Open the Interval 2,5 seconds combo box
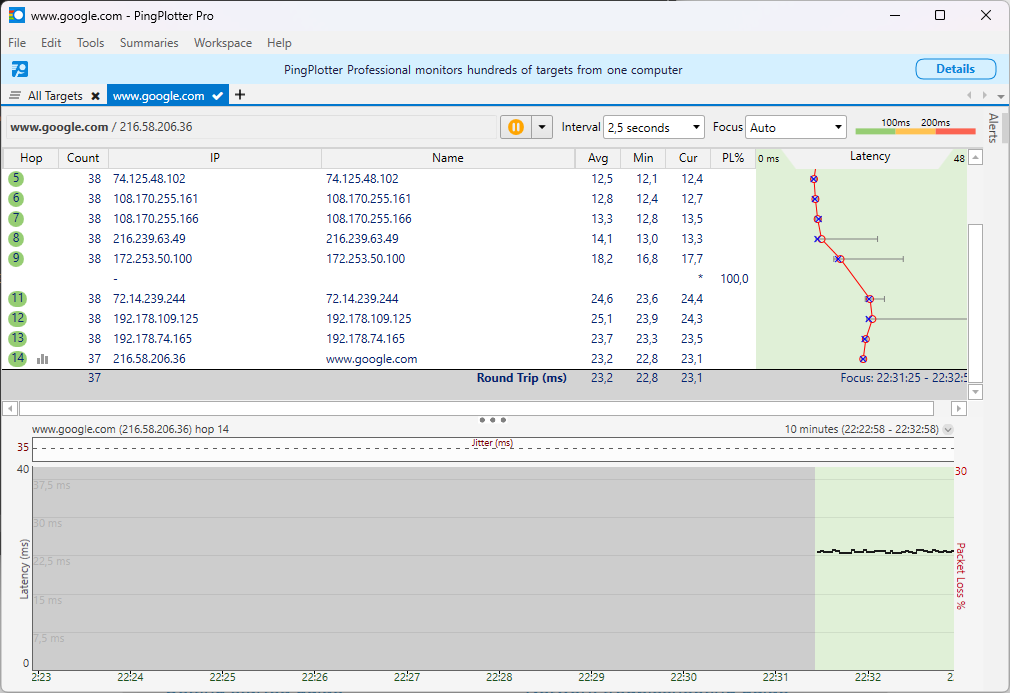This screenshot has width=1010, height=693. click(x=653, y=128)
